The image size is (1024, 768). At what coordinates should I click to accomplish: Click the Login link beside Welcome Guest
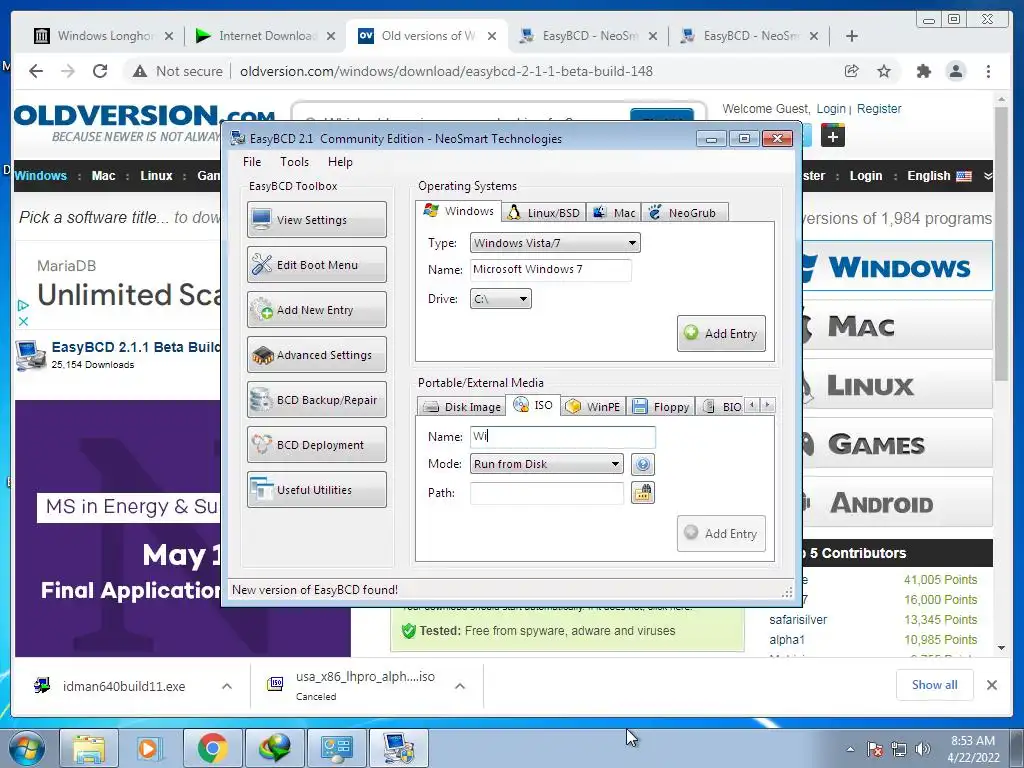[831, 109]
